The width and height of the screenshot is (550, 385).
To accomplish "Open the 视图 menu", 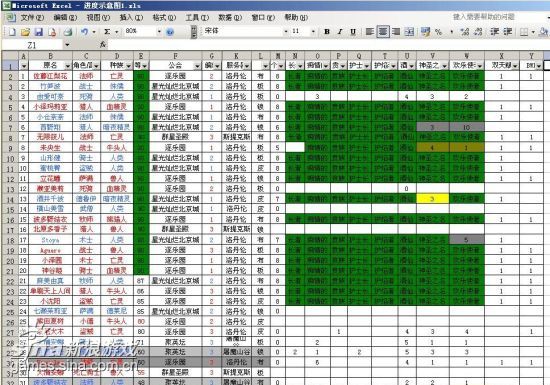I will coord(98,17).
